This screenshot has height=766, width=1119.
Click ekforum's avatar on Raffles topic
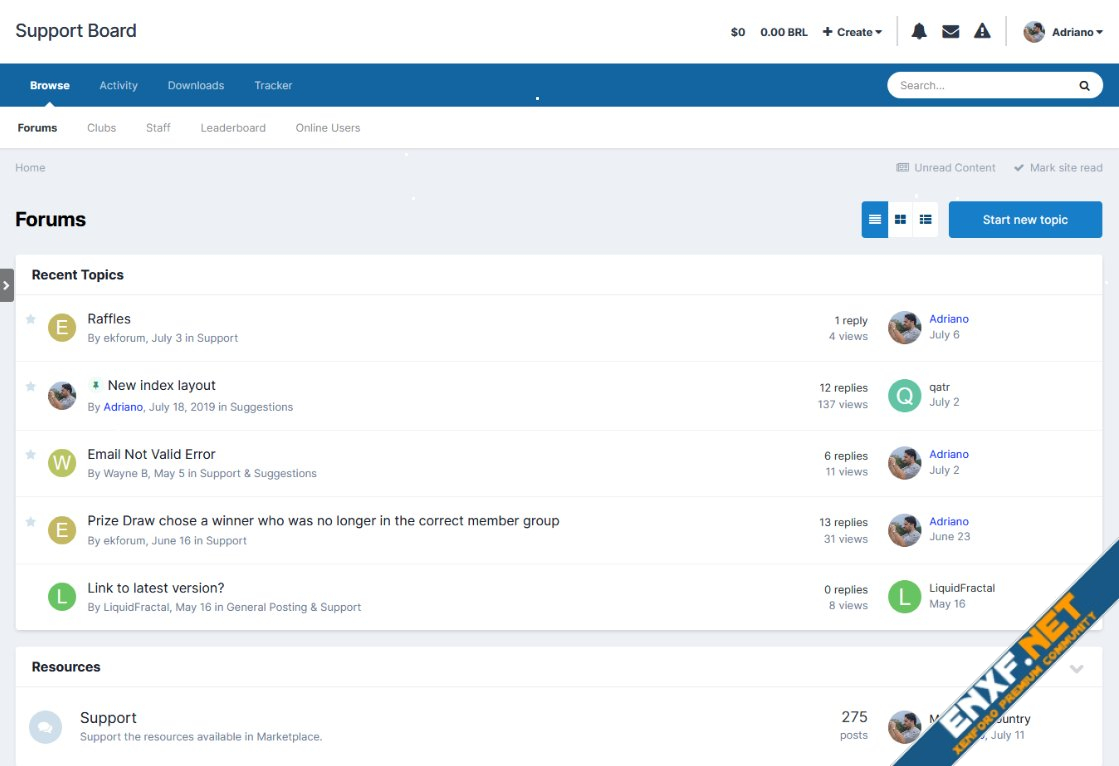(62, 328)
